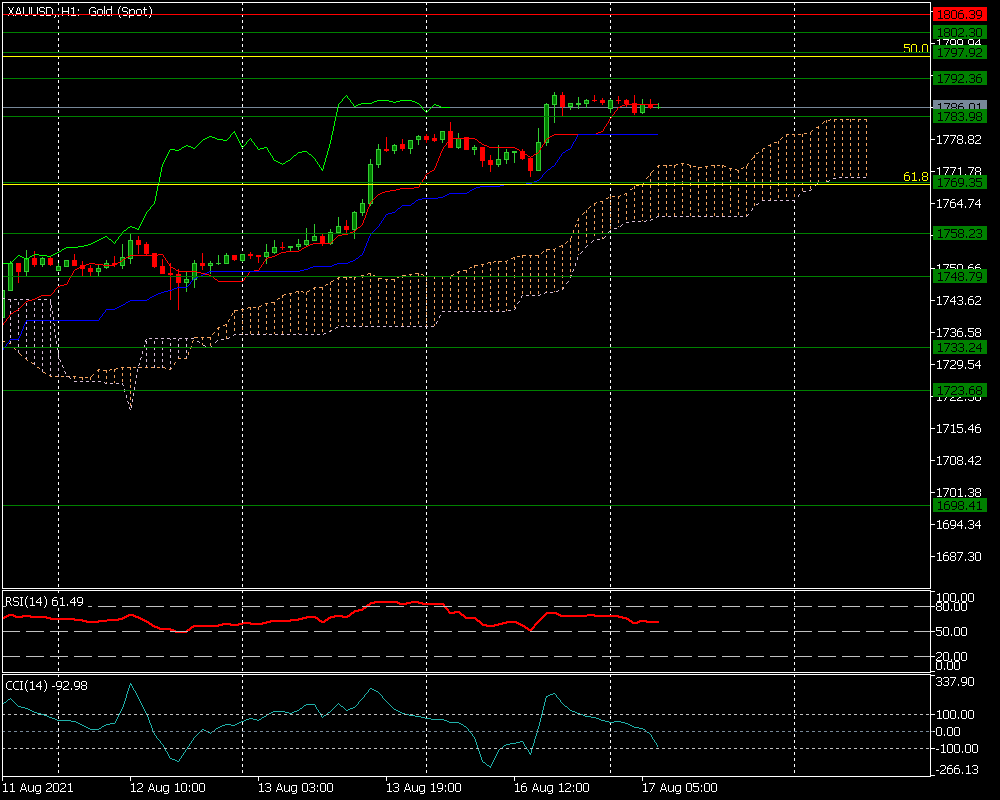
Task: Click the 16 Aug 12:00 time label
Action: (550, 787)
